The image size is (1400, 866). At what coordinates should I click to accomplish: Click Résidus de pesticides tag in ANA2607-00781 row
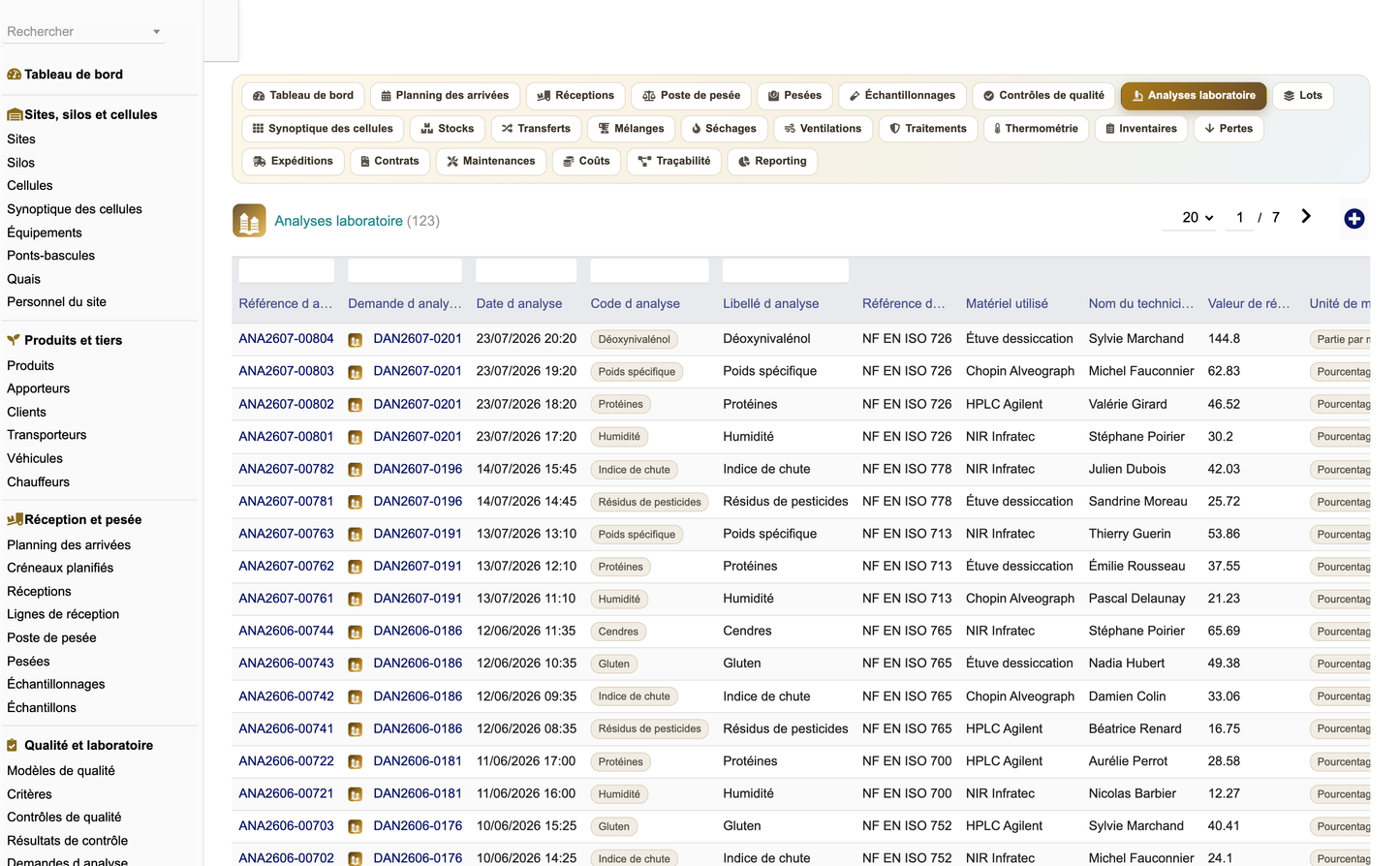point(649,502)
